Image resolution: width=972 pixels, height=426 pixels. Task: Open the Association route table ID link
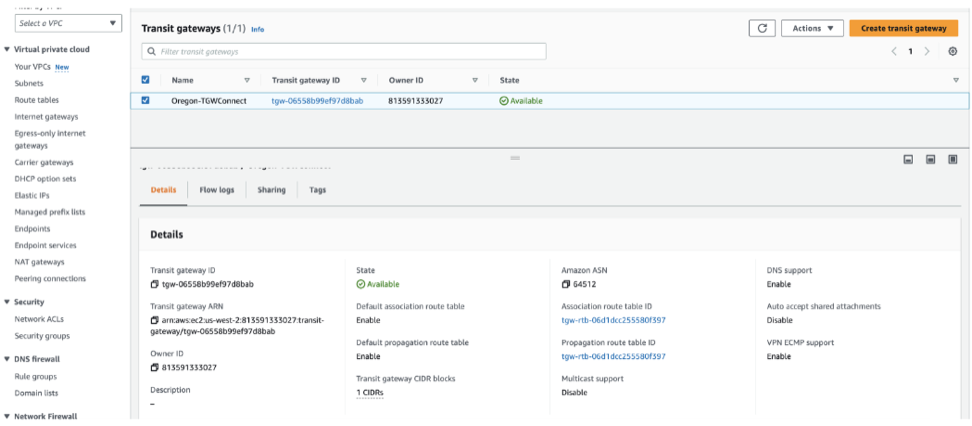[x=613, y=320]
